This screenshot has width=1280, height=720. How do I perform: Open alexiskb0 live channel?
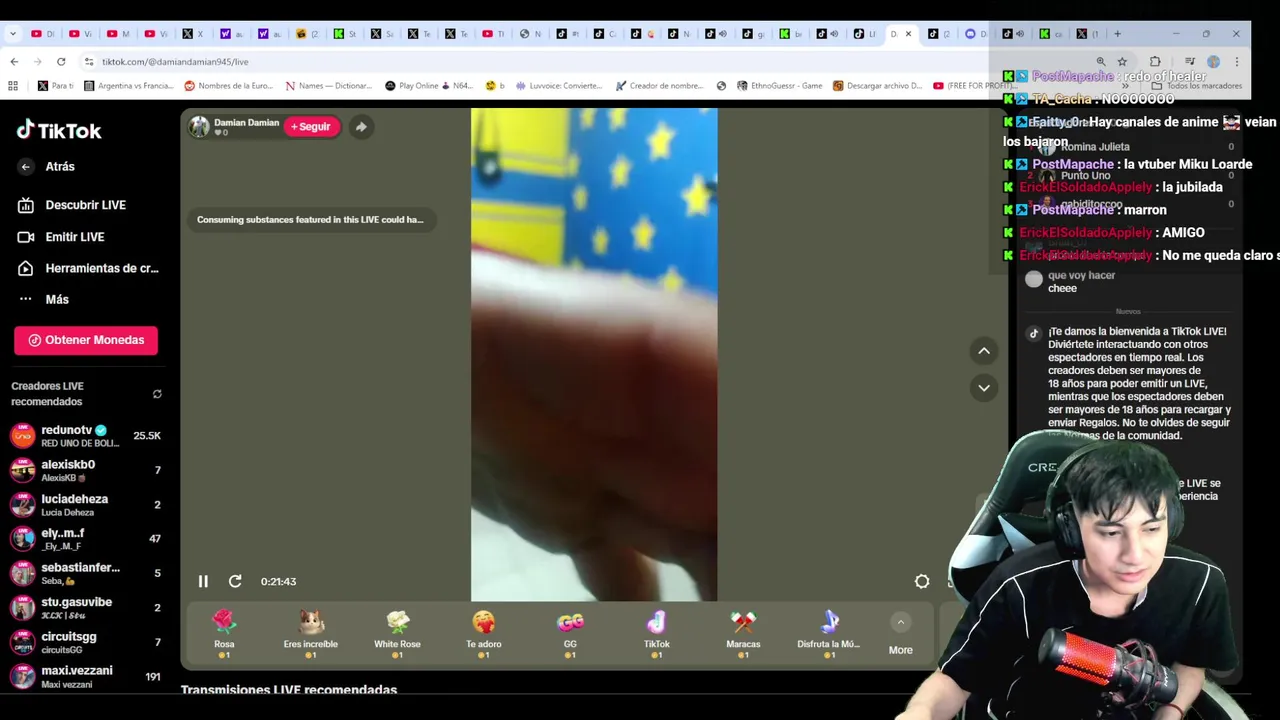click(x=86, y=470)
